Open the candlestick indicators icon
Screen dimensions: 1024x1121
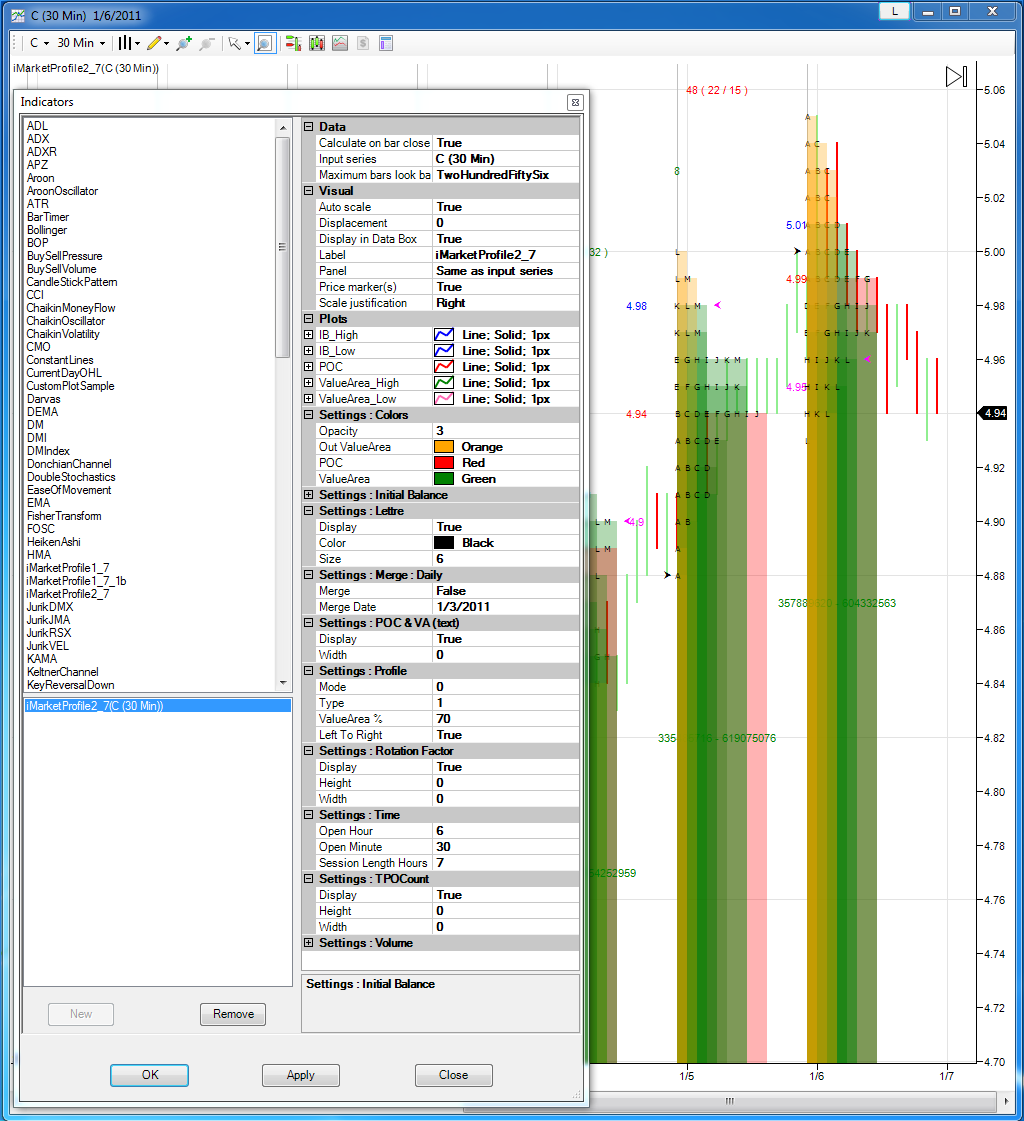coord(317,43)
